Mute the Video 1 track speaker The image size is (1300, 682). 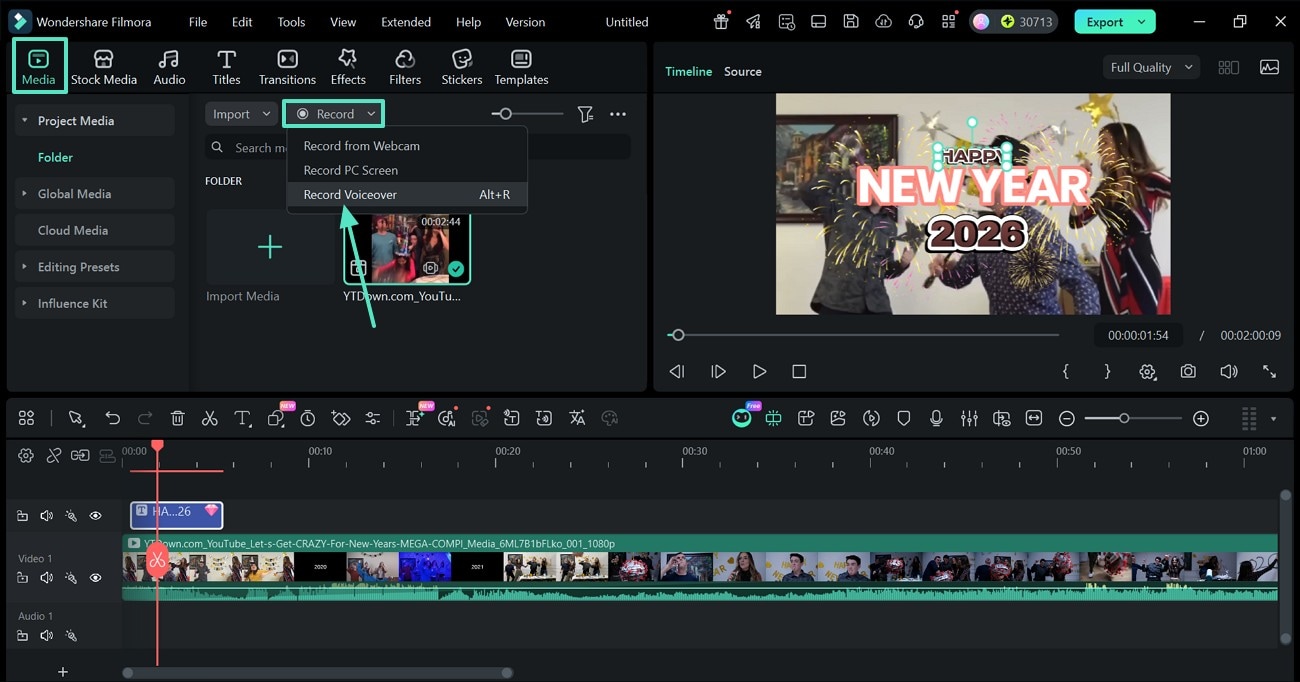tap(46, 578)
